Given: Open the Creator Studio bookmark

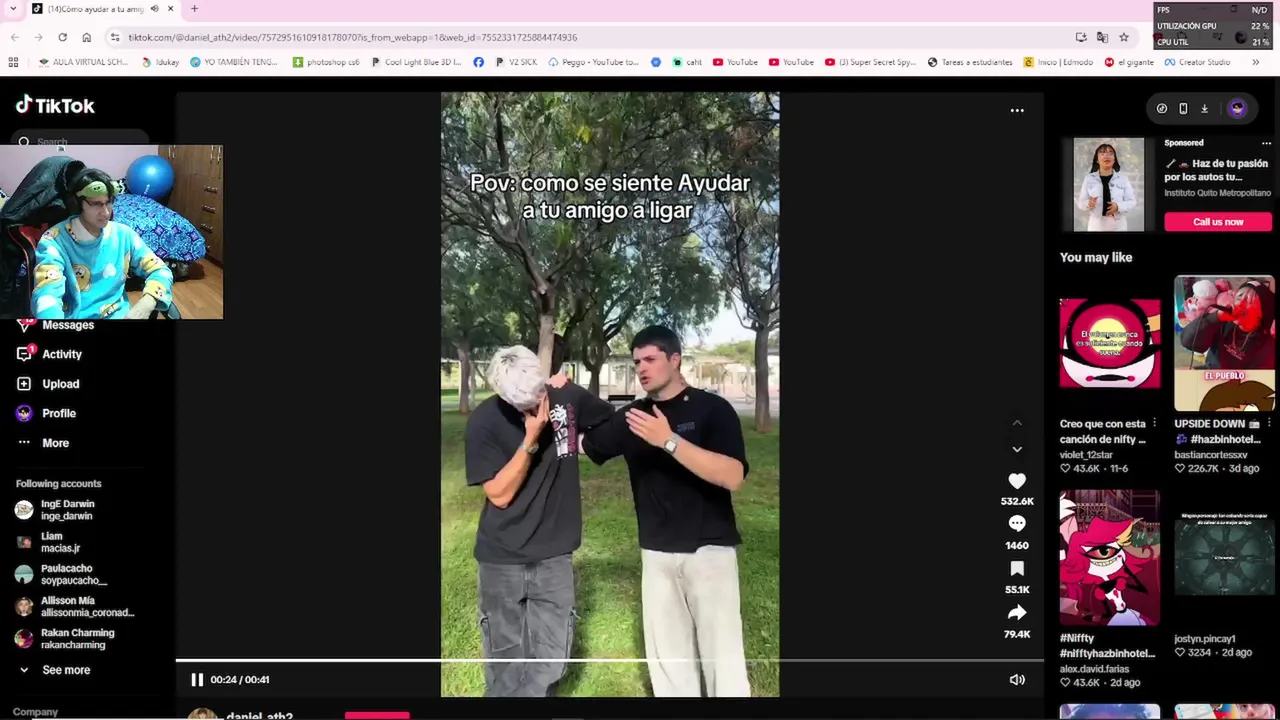Looking at the screenshot, I should pyautogui.click(x=1197, y=62).
